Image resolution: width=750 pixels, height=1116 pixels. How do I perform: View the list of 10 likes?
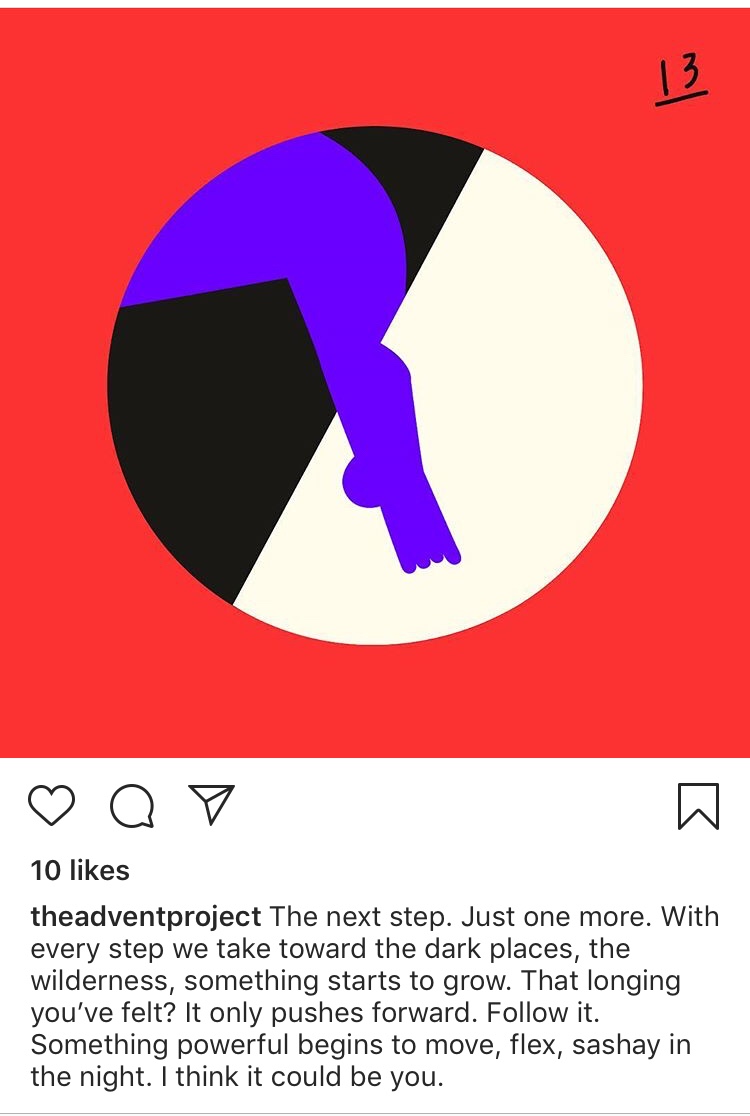[80, 870]
